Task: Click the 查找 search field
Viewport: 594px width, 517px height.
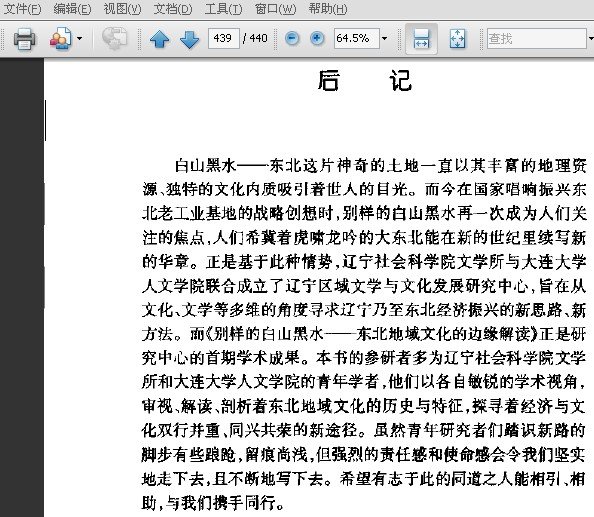Action: [536, 38]
